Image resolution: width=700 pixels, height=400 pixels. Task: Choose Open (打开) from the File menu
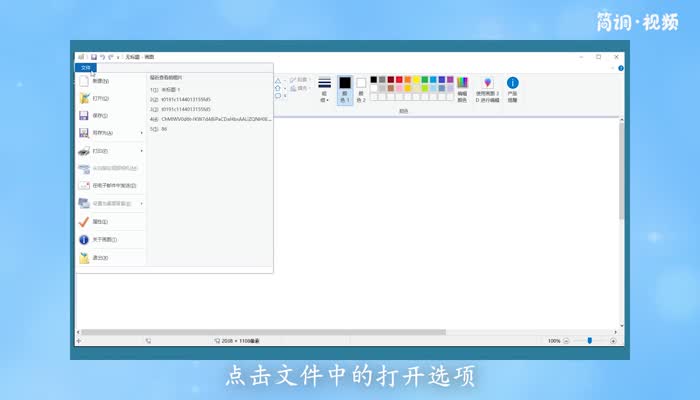tap(100, 98)
